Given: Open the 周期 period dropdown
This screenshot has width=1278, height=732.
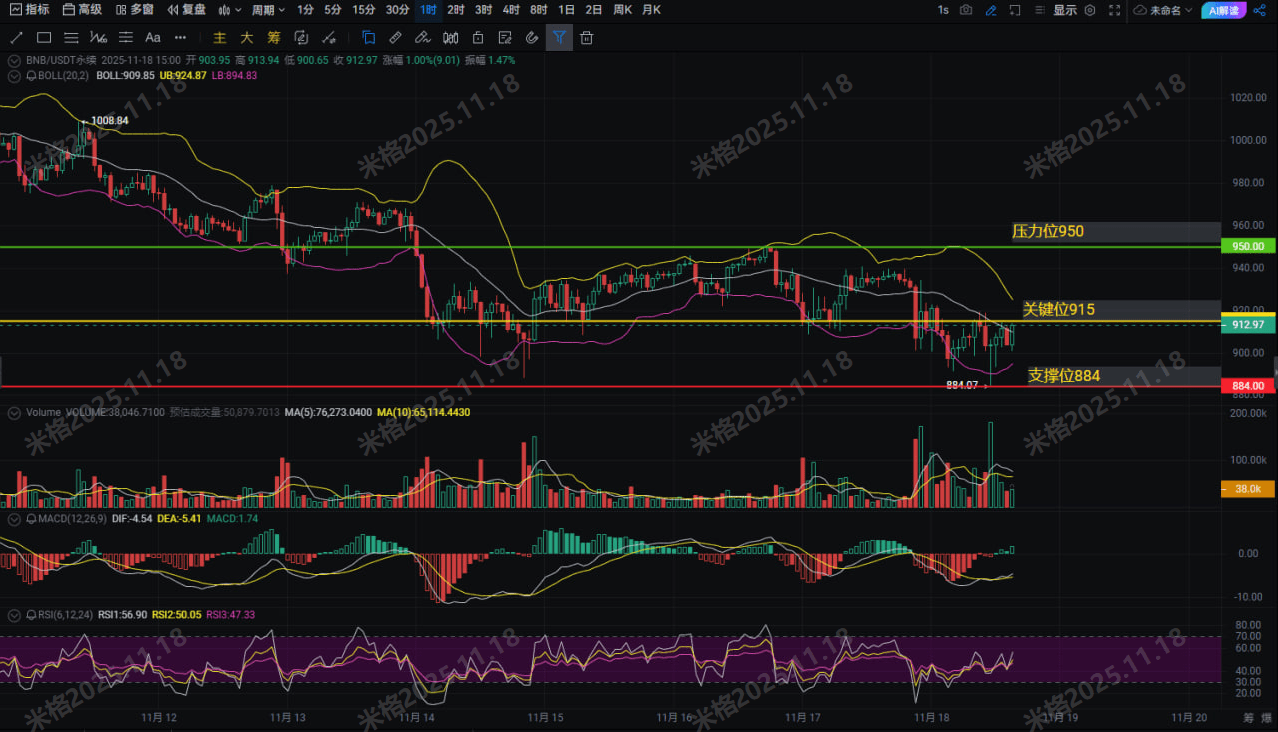Looking at the screenshot, I should point(268,10).
